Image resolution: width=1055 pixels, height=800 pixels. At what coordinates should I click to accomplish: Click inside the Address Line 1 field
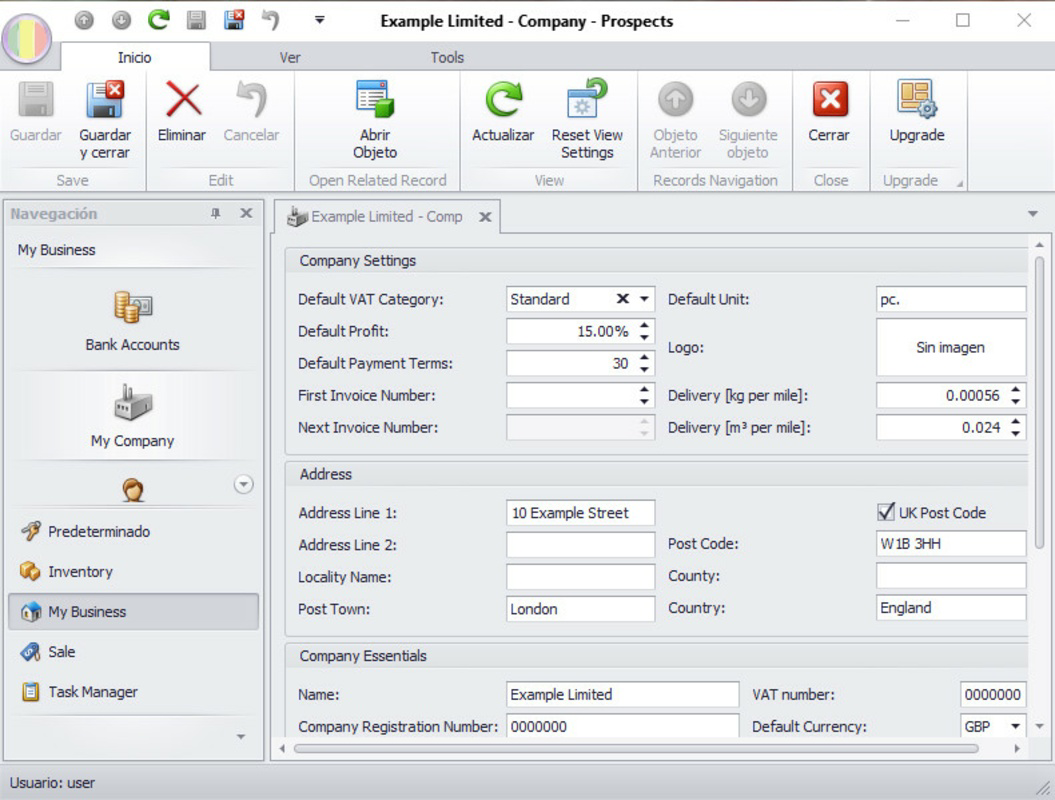pos(580,512)
